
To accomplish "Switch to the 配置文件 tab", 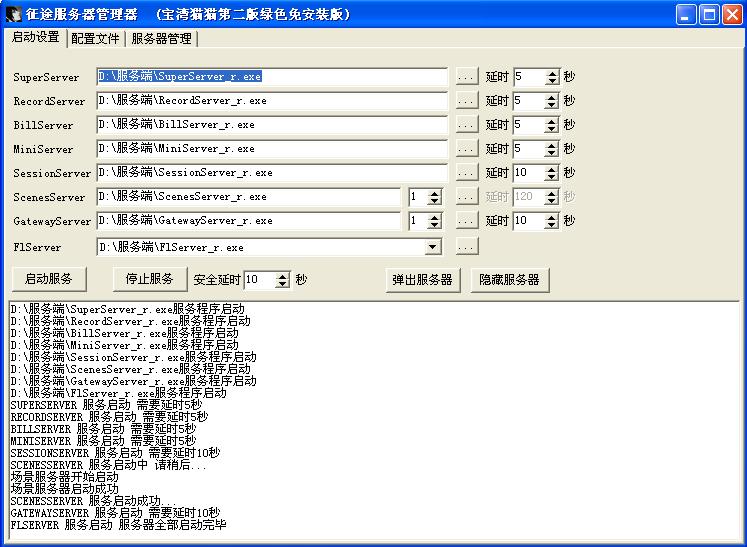I will [96, 39].
